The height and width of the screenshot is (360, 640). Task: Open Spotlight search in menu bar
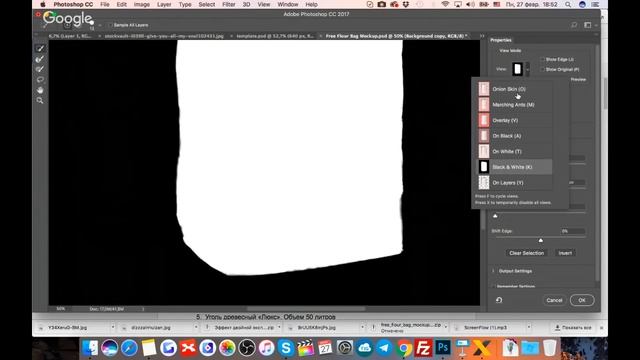click(x=568, y=4)
